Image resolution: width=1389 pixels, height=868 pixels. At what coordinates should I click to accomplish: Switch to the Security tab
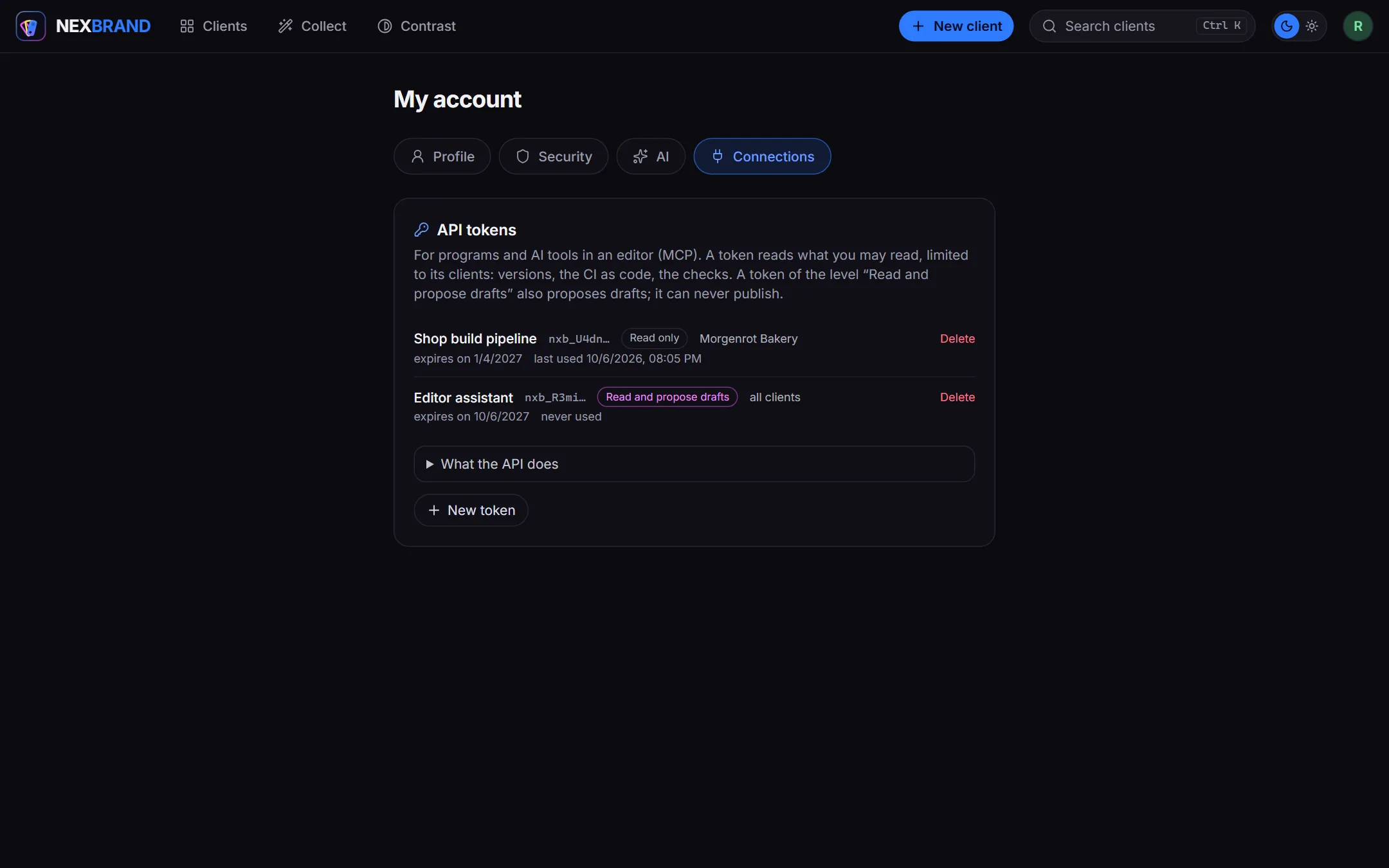pyautogui.click(x=554, y=156)
